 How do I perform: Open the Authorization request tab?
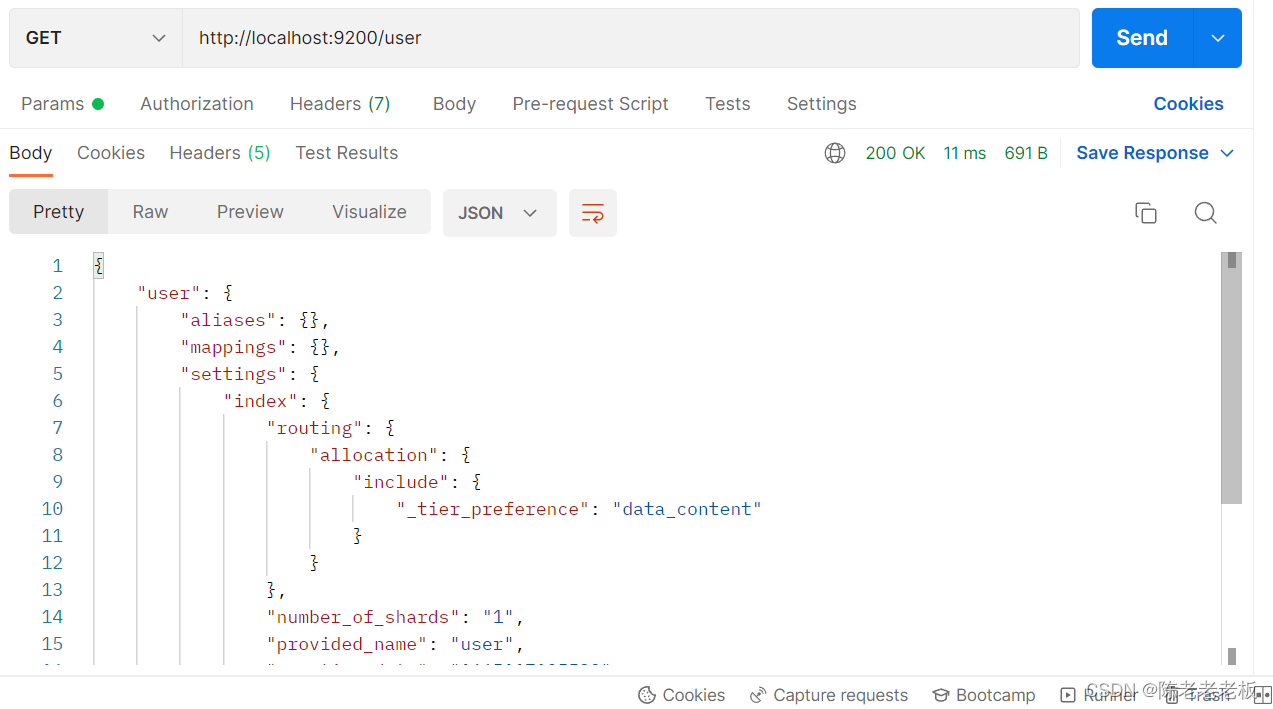coord(197,104)
